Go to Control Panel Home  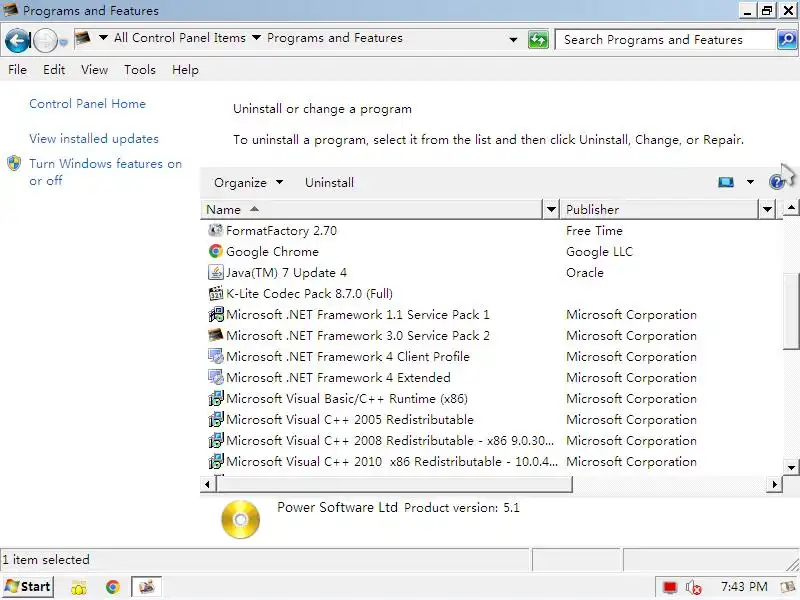click(x=87, y=104)
